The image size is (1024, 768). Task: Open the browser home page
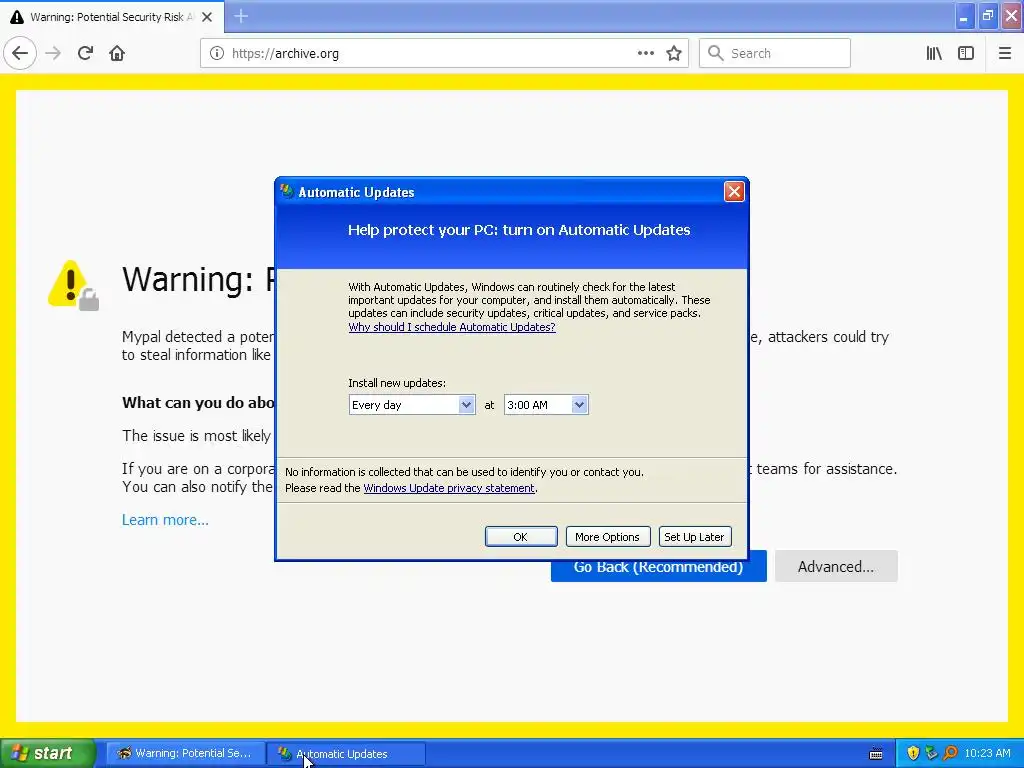click(x=117, y=53)
